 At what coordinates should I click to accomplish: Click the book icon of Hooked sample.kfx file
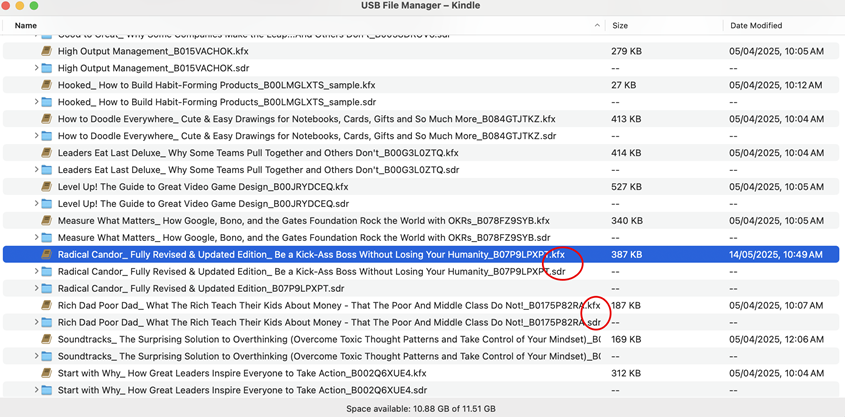[46, 85]
